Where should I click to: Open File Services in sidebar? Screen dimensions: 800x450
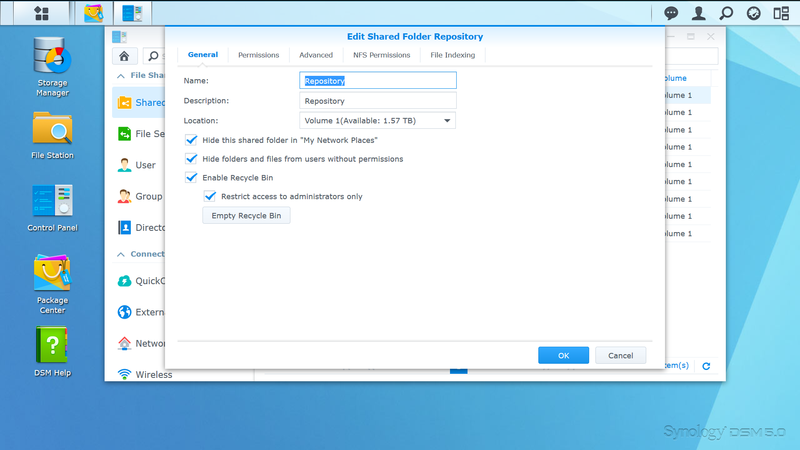point(140,134)
